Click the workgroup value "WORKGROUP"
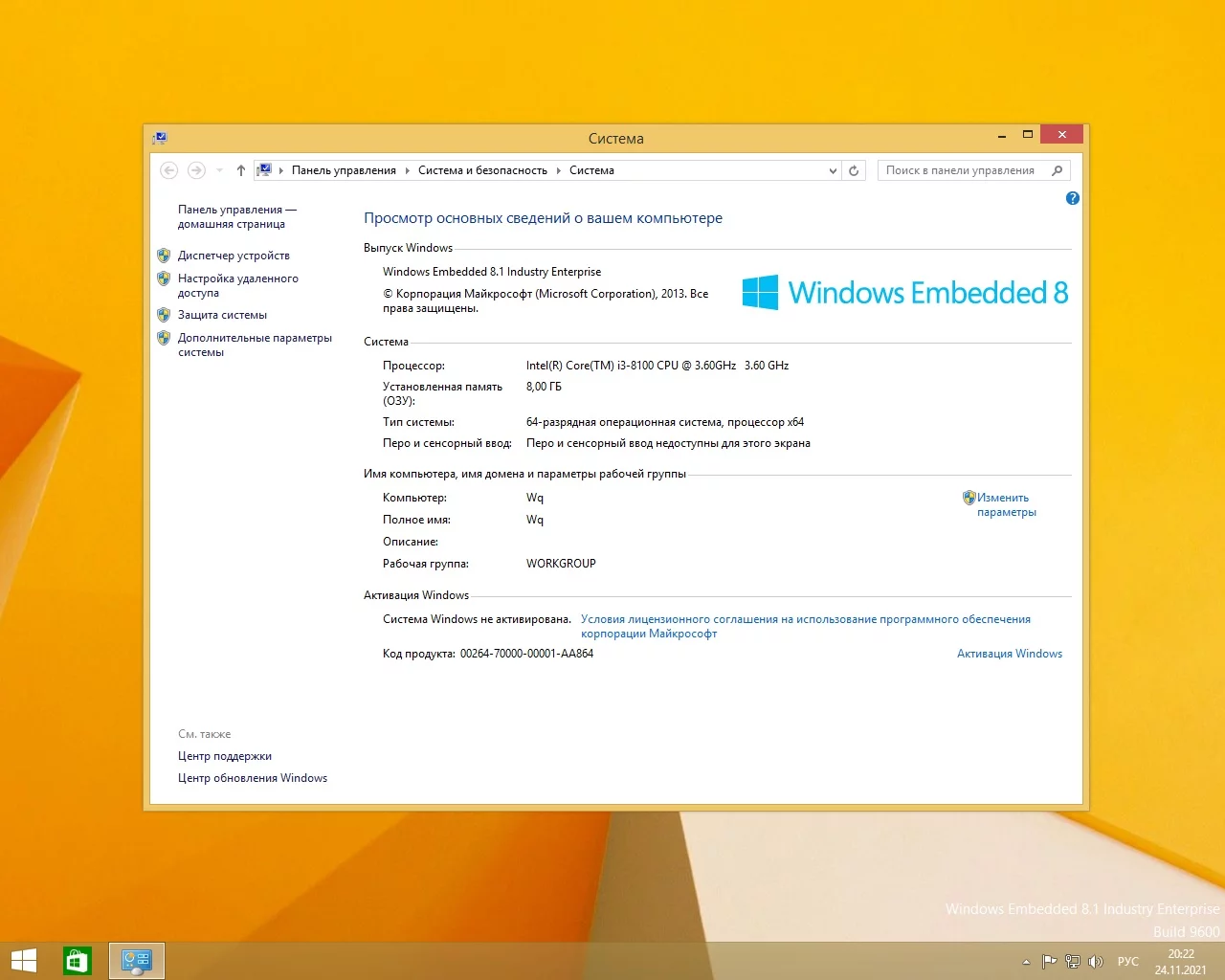 pyautogui.click(x=561, y=564)
